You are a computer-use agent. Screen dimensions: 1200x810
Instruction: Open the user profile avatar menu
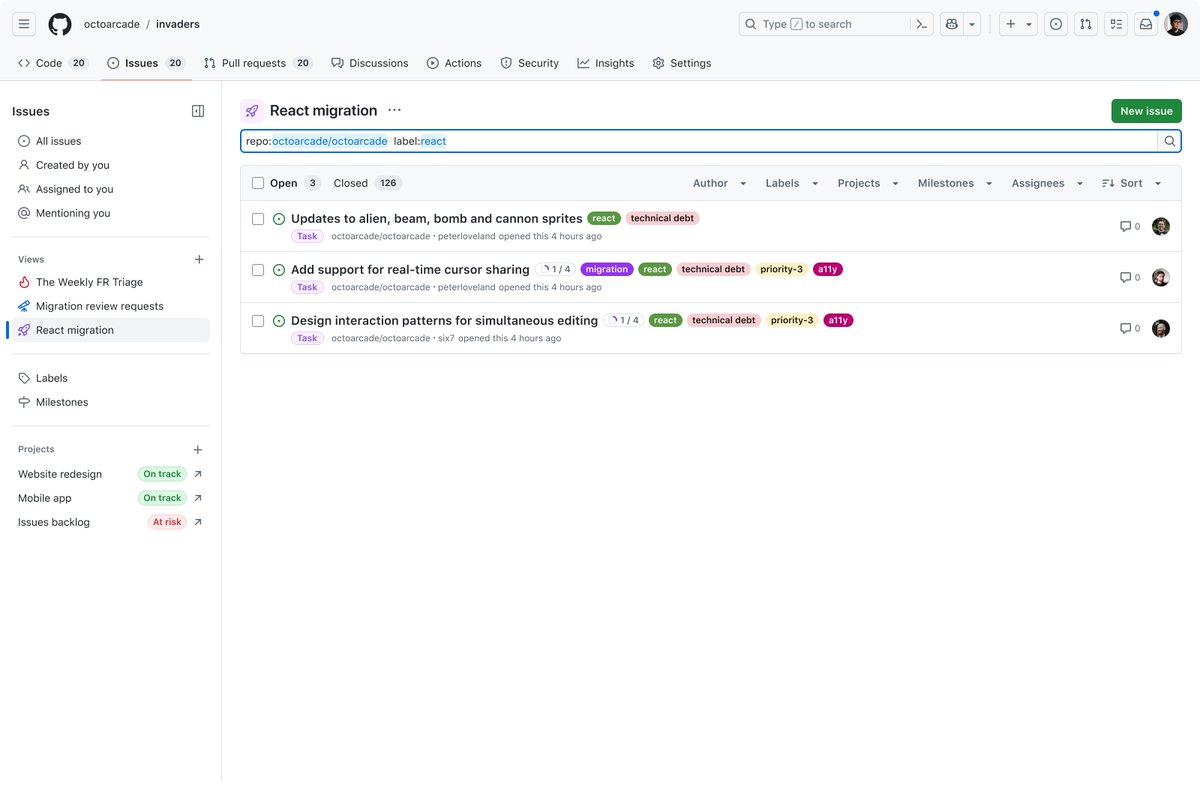tap(1176, 24)
